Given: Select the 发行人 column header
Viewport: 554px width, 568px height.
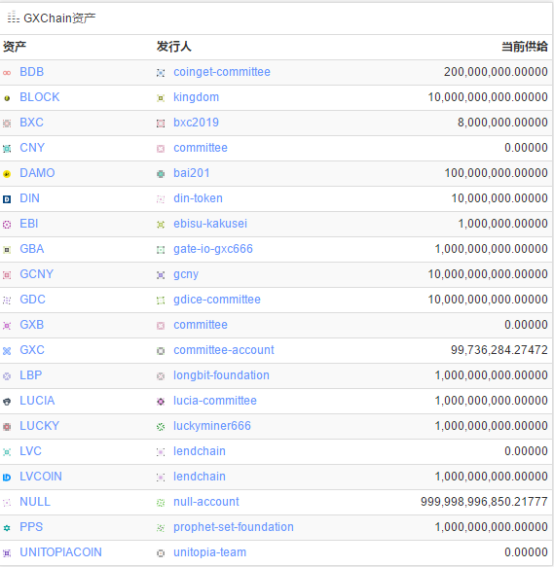Looking at the screenshot, I should coord(174,47).
